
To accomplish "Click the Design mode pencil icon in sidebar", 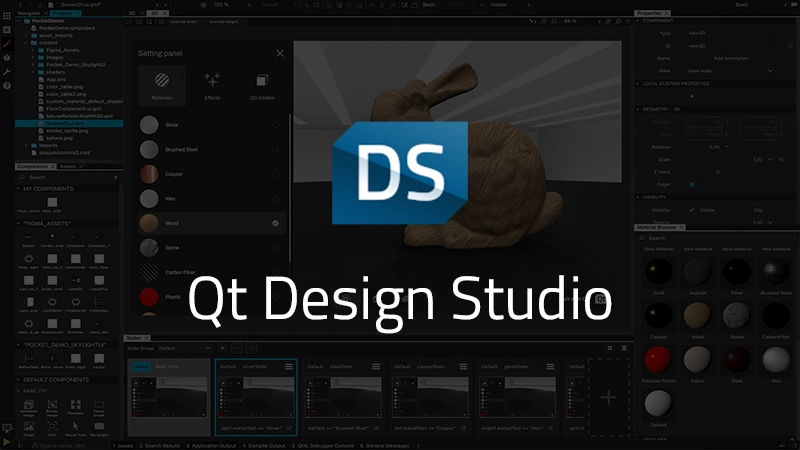I will (7, 44).
